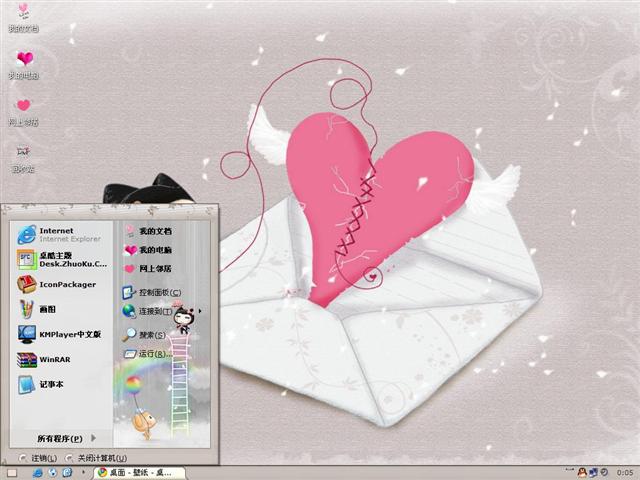This screenshot has height=480, width=640.
Task: Launch Internet Explorer from quick launch bar
Action: coord(38,473)
